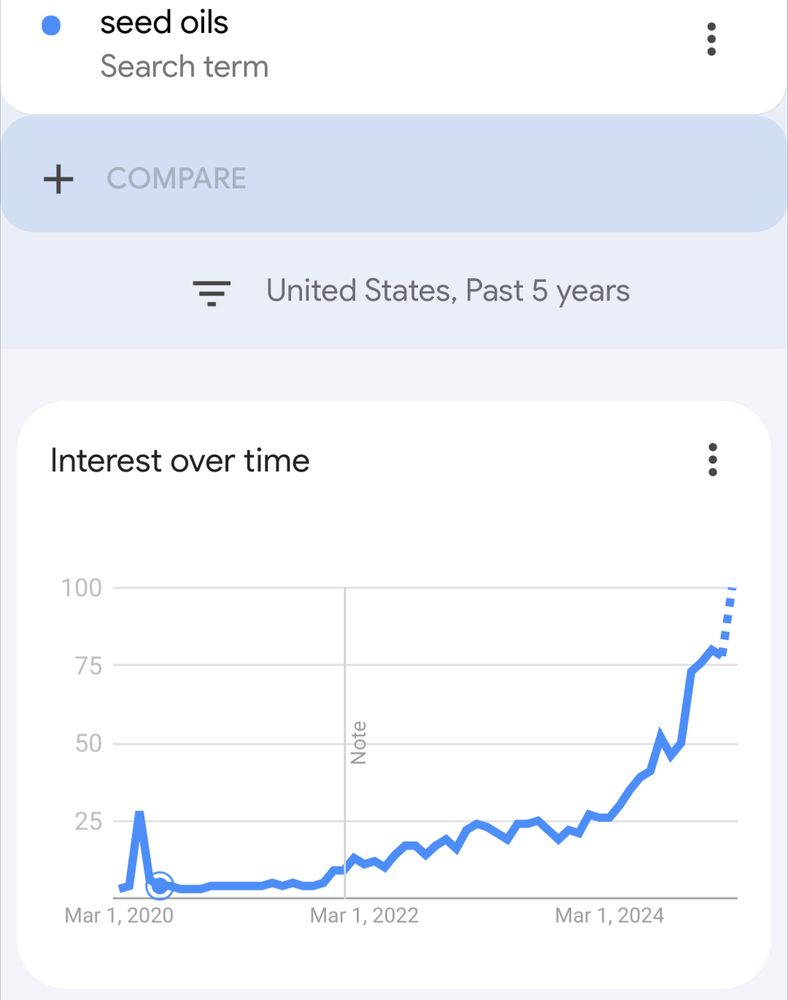788x1000 pixels.
Task: Click the Search term subtitle
Action: pos(184,66)
